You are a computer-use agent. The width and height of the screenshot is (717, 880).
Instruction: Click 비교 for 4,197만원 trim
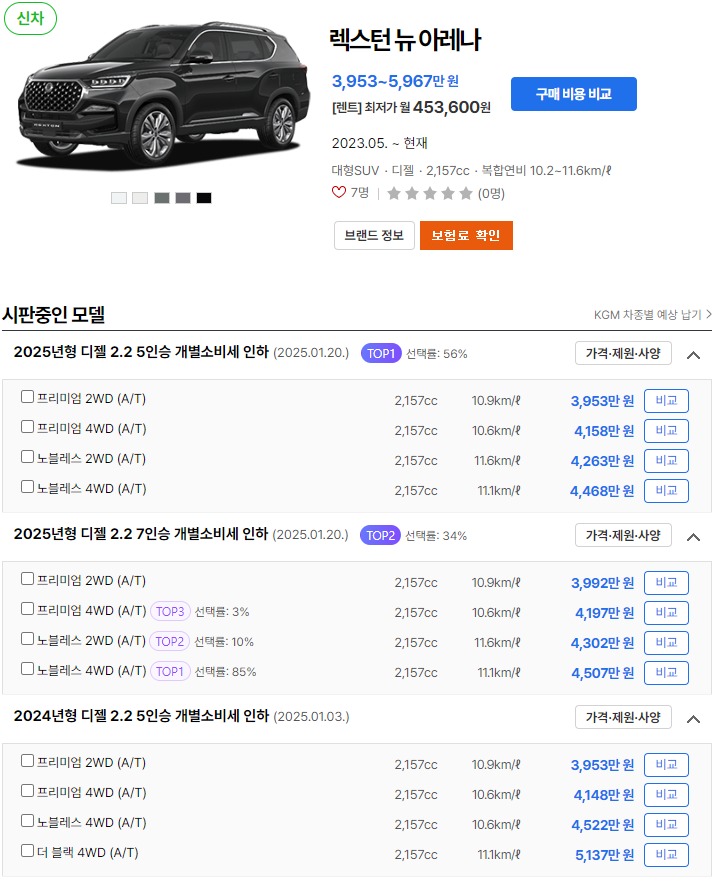(x=666, y=613)
